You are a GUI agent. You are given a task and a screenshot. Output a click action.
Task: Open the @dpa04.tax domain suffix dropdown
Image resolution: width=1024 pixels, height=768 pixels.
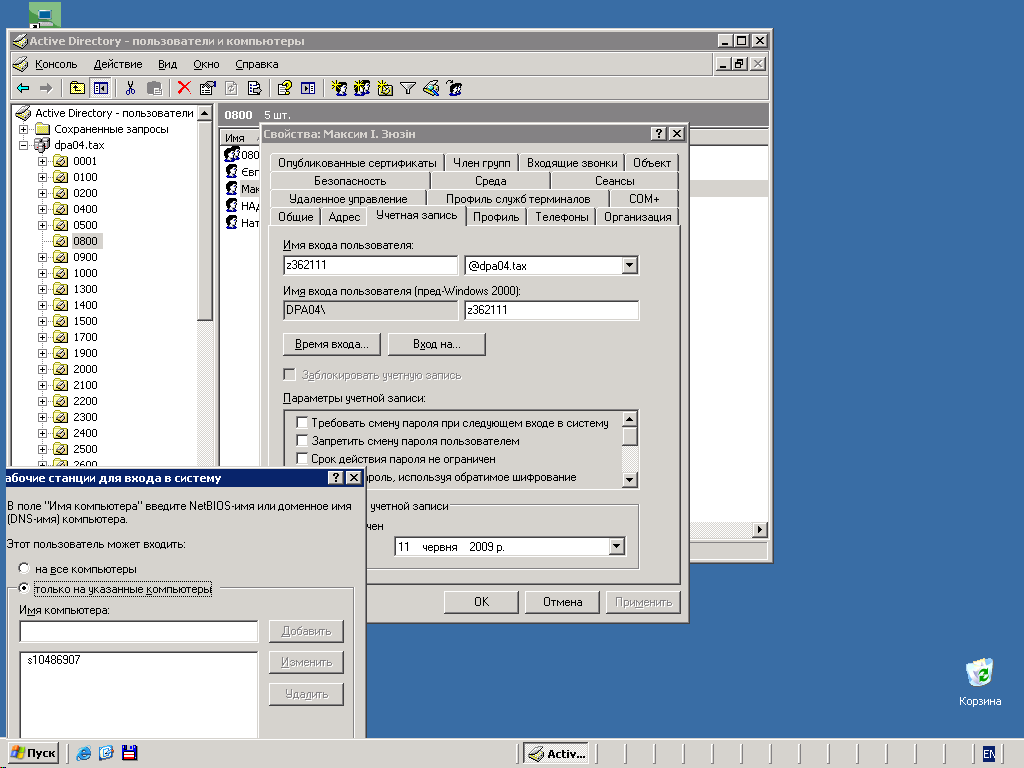pos(629,266)
